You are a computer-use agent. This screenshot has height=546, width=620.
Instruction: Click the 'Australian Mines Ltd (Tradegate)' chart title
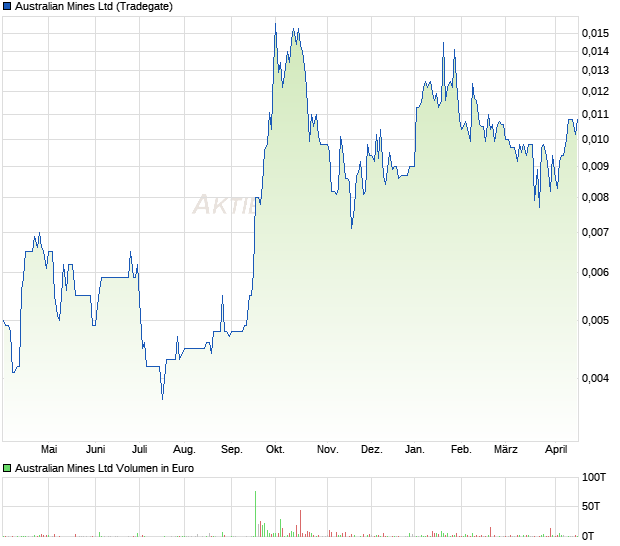(x=94, y=7)
